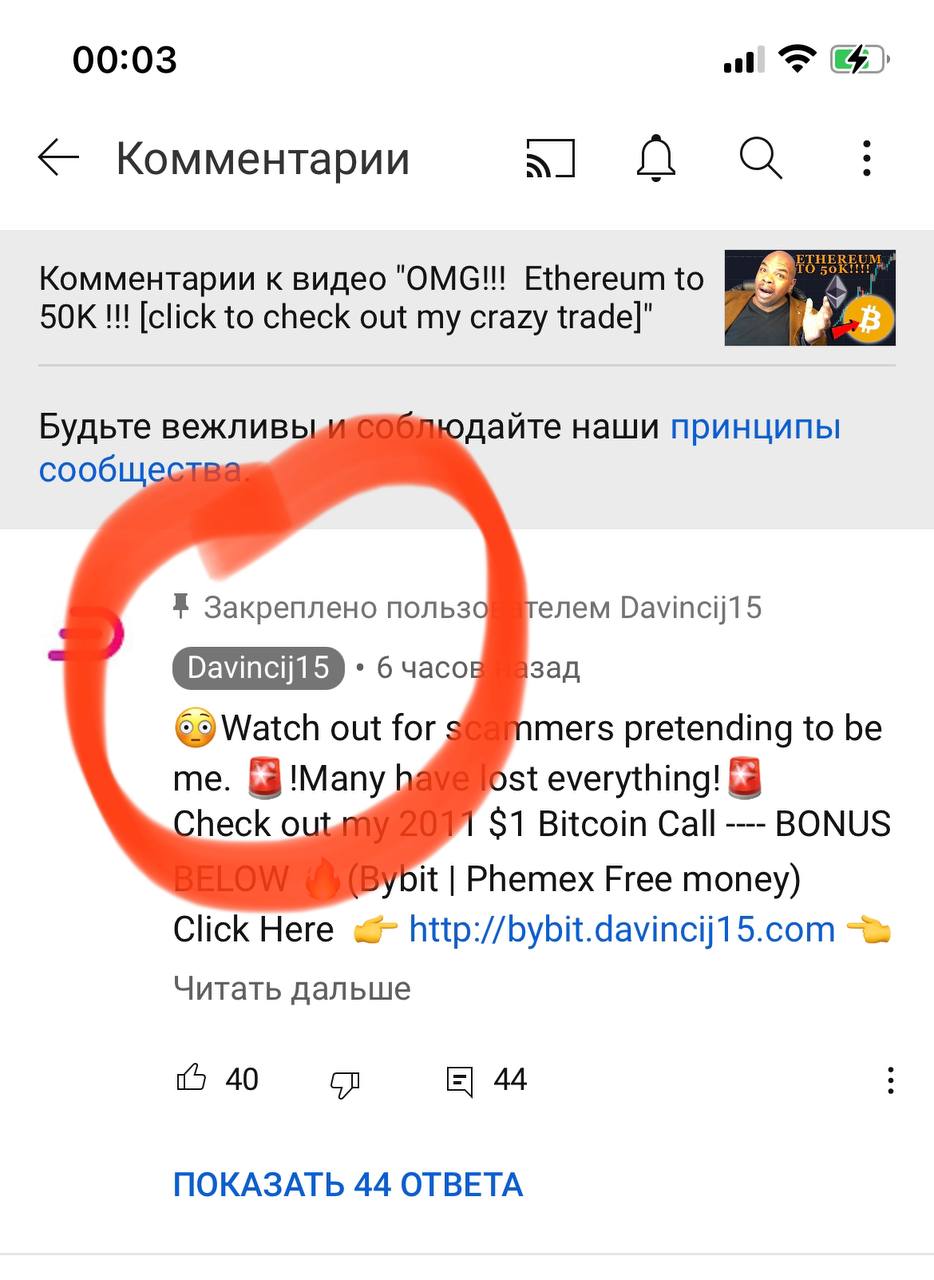This screenshot has height=1280, width=934.
Task: Expand replies via ПОКАЗАТЬ 44 ОТВЕТА
Action: point(348,1185)
